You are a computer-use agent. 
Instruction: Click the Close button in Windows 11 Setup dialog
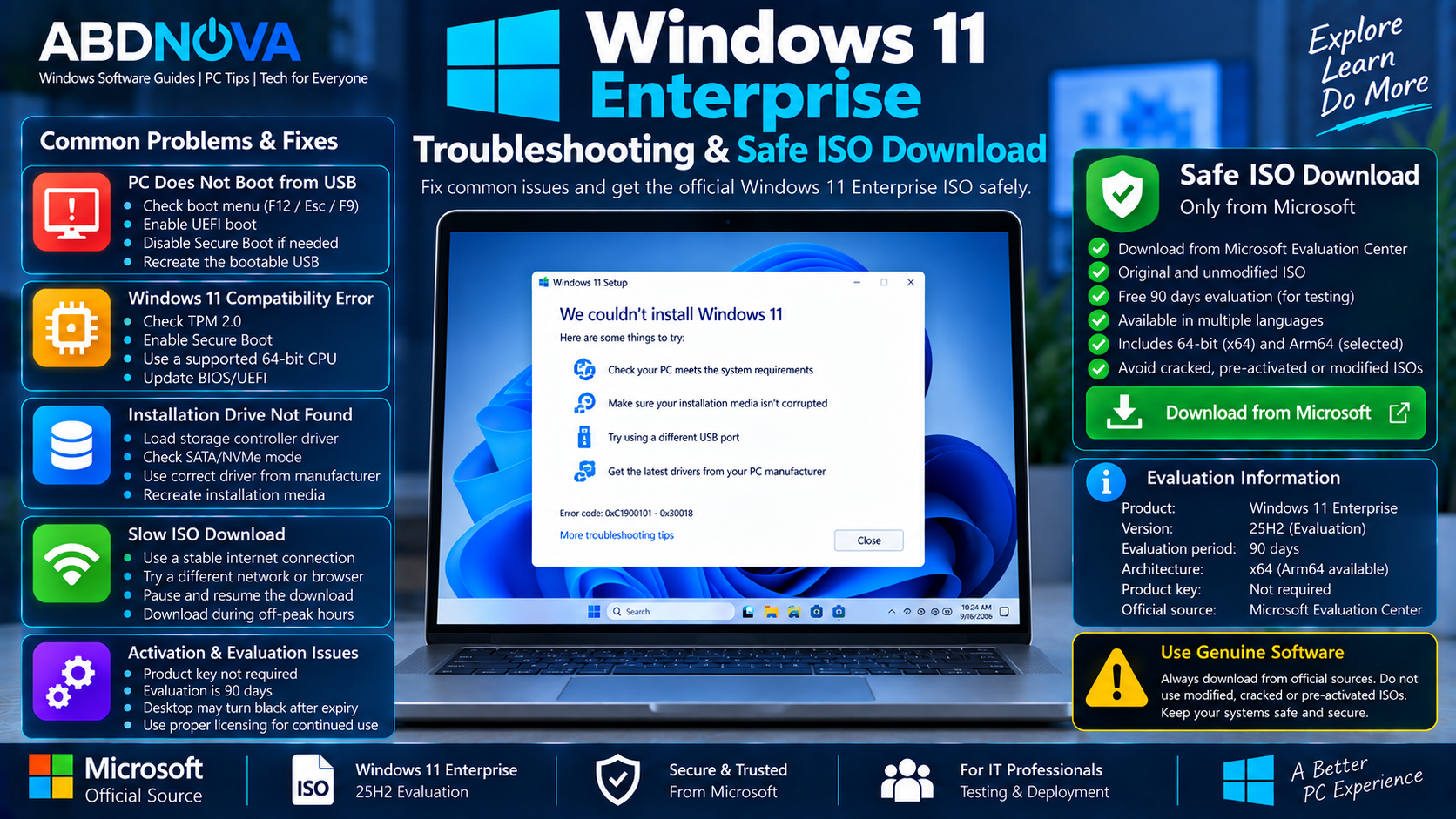[x=868, y=540]
